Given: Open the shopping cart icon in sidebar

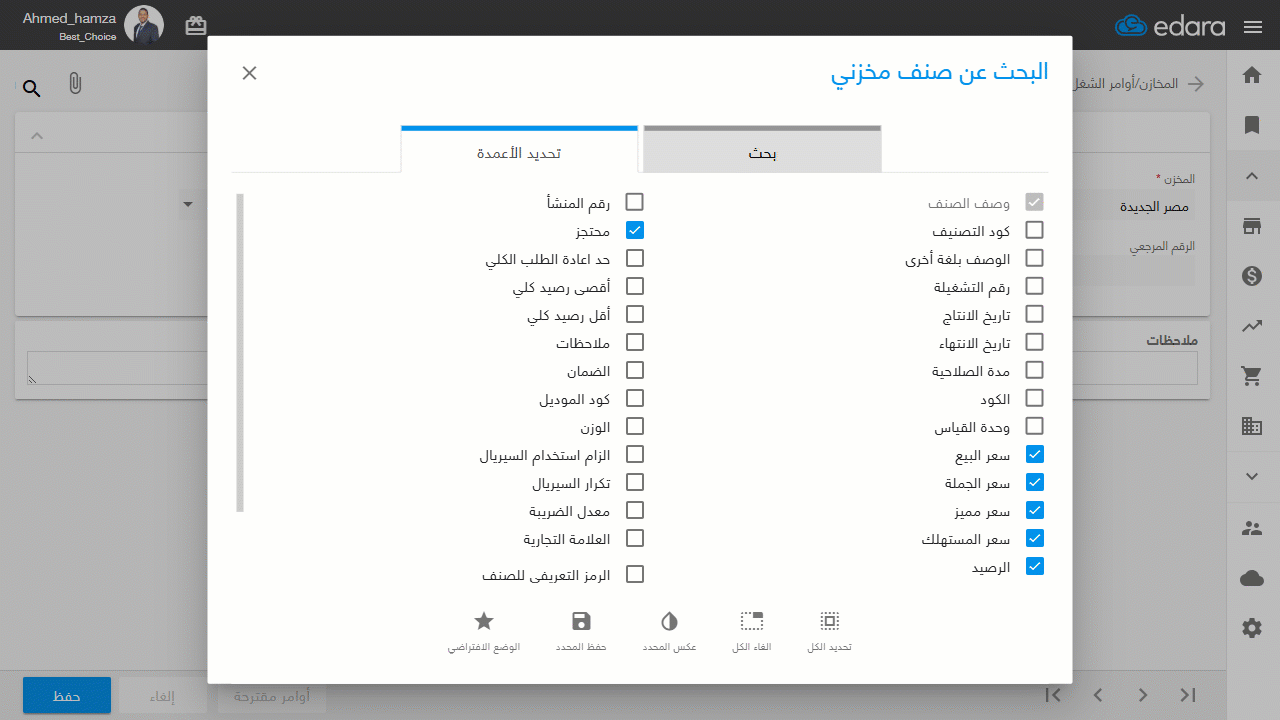Looking at the screenshot, I should pyautogui.click(x=1252, y=376).
